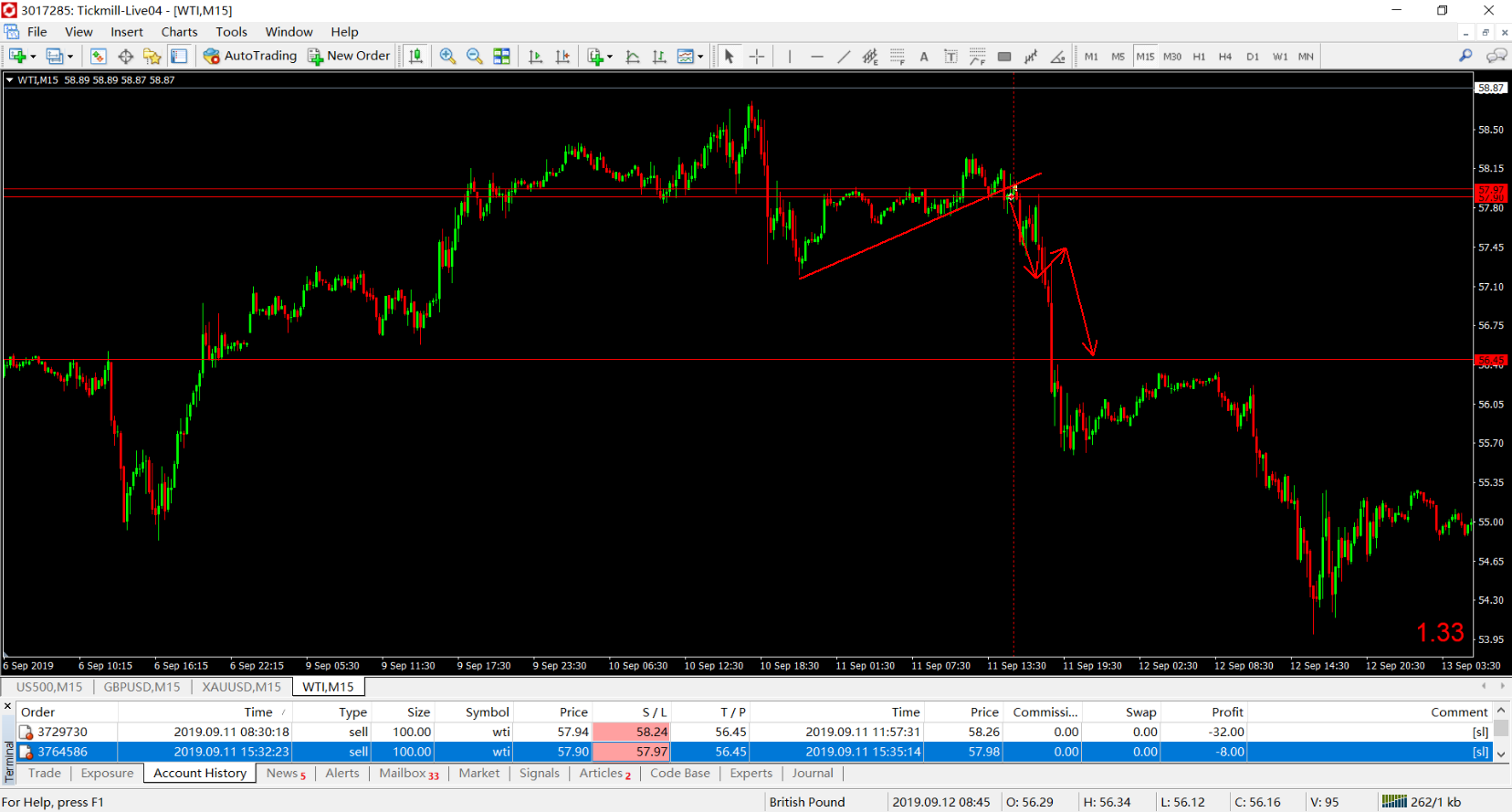The image size is (1512, 812).
Task: Open the New Chart tool
Action: coord(16,57)
